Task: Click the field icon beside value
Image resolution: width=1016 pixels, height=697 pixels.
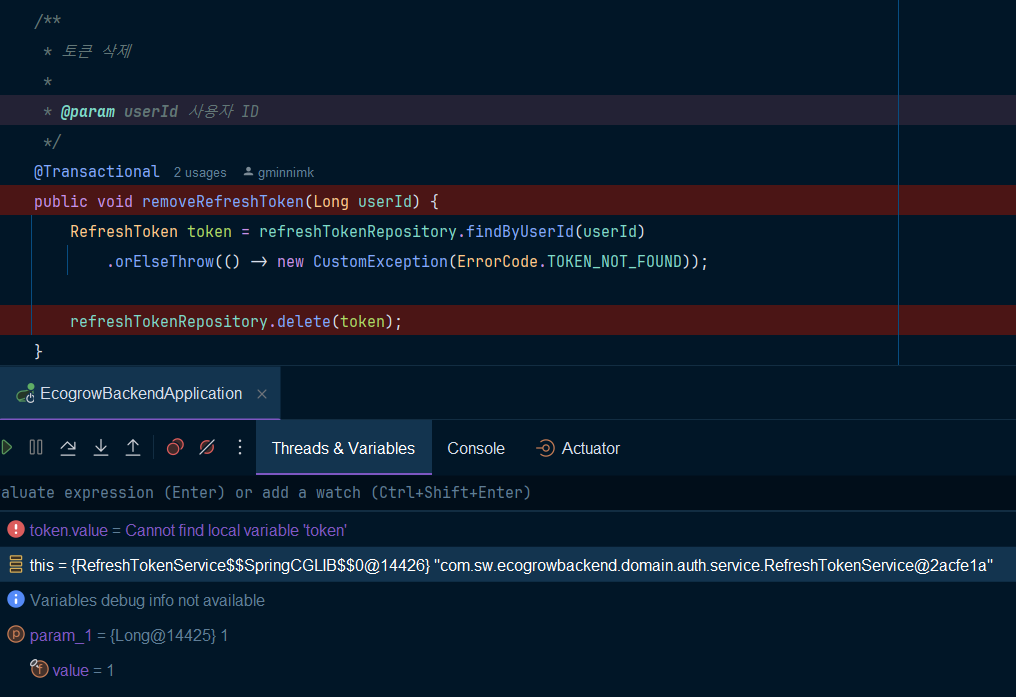Action: coord(39,668)
